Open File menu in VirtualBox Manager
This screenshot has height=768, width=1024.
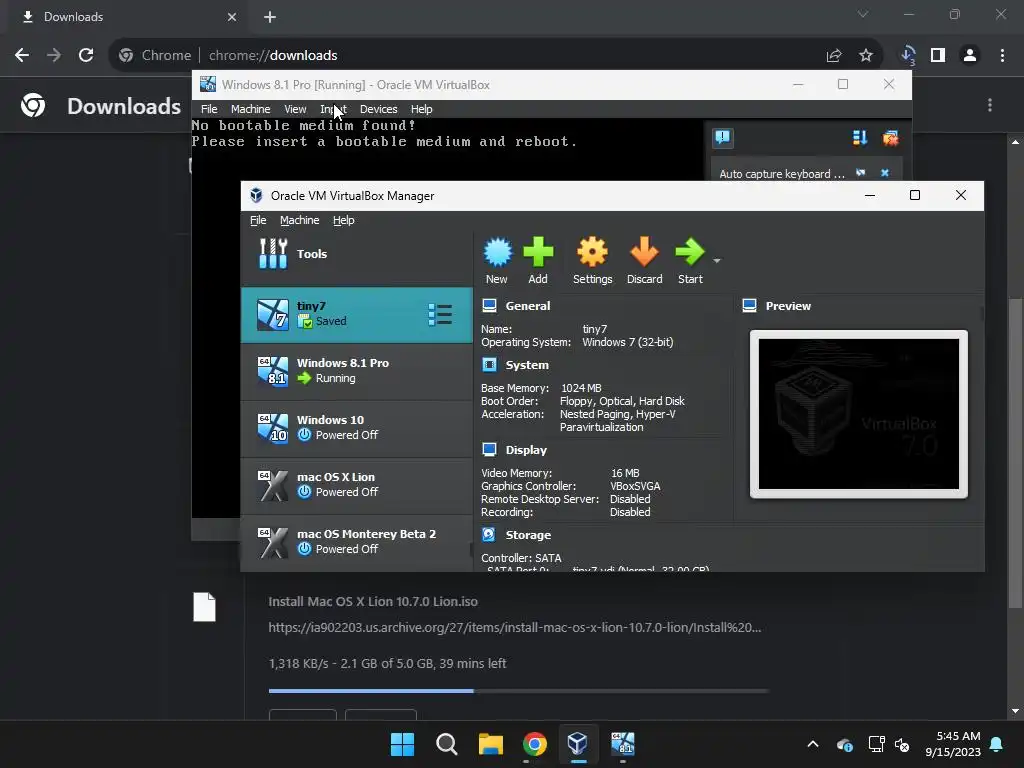(x=258, y=220)
